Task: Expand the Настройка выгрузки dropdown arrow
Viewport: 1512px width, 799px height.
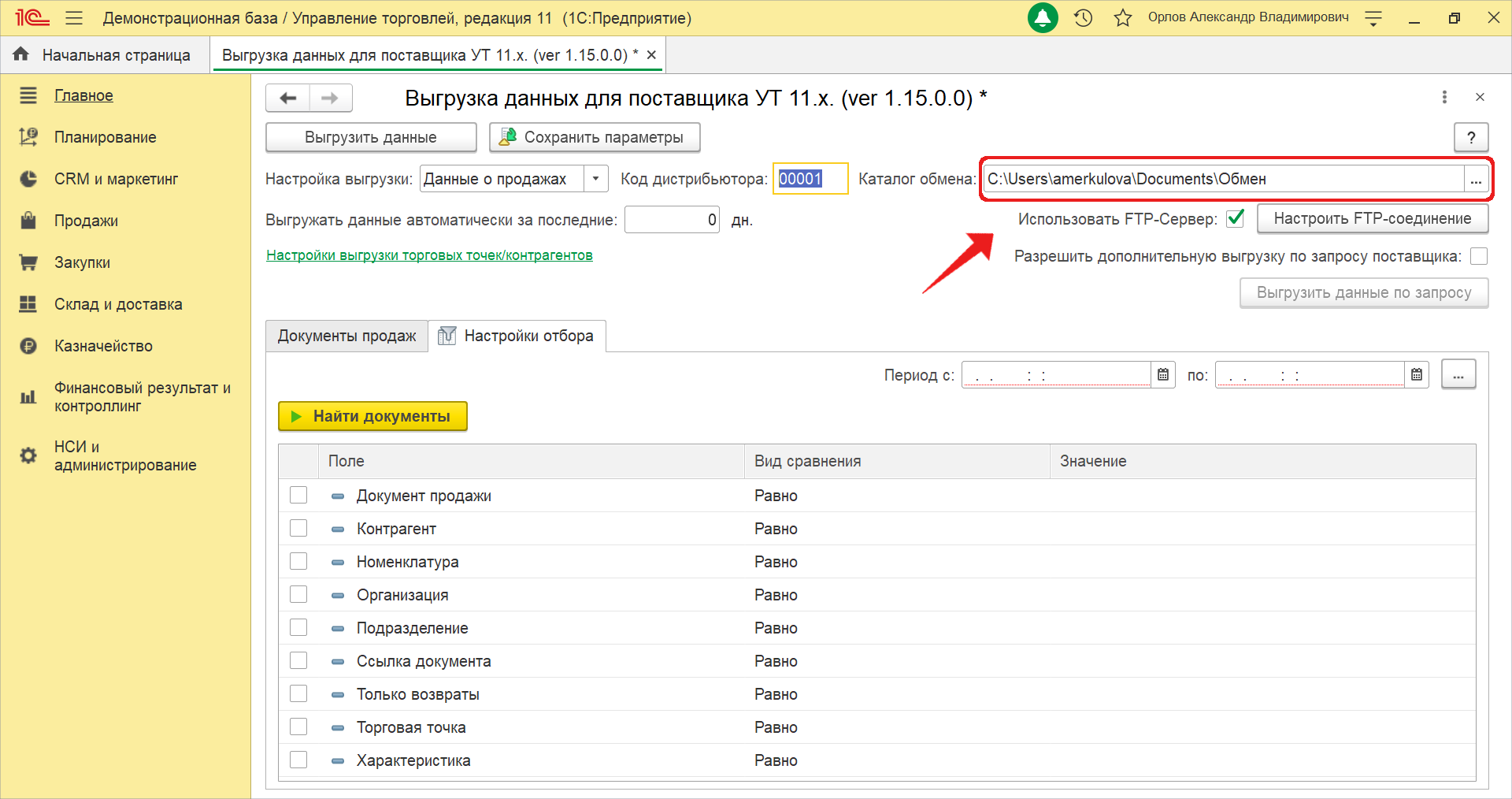Action: coord(596,179)
